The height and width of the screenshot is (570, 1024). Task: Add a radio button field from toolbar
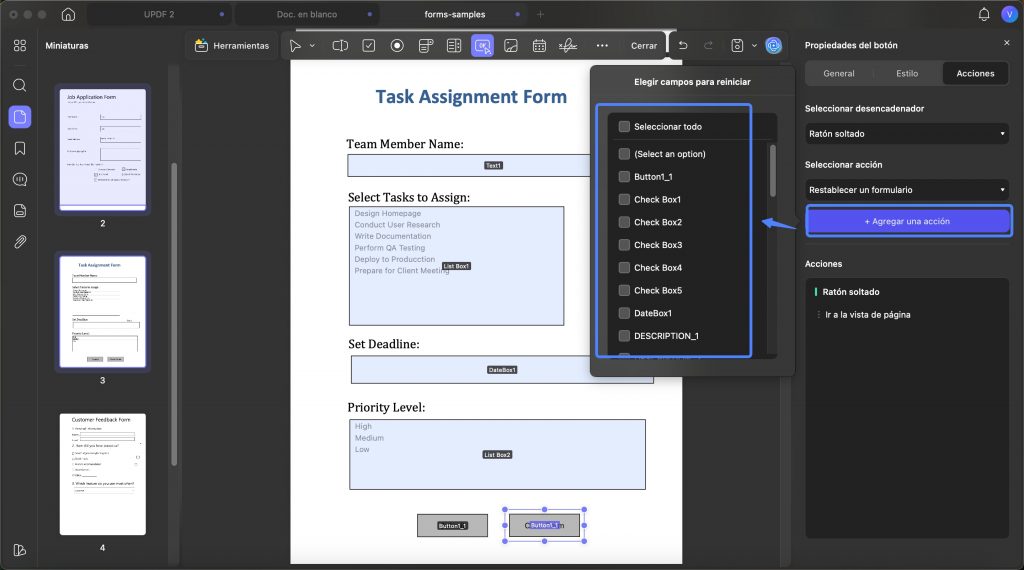(397, 46)
